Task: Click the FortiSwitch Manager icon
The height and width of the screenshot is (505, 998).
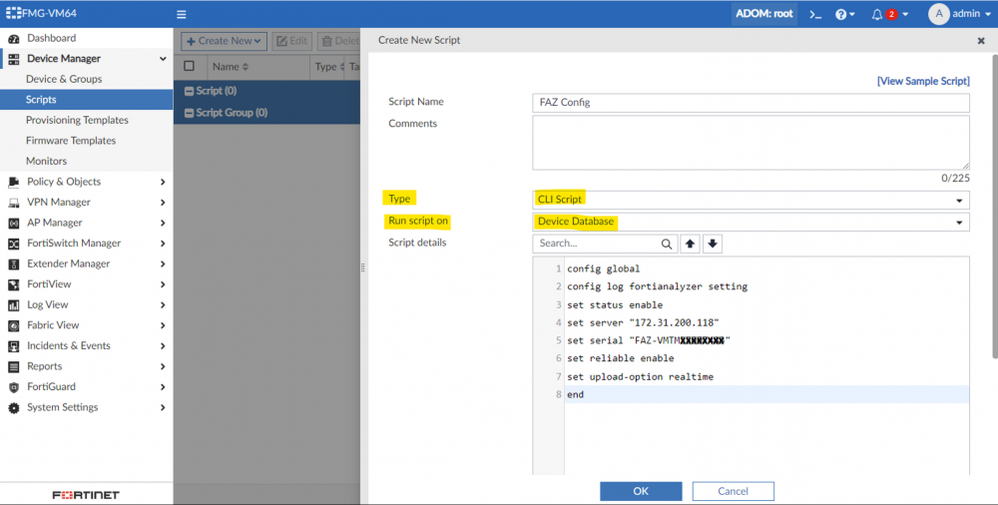Action: pos(13,243)
